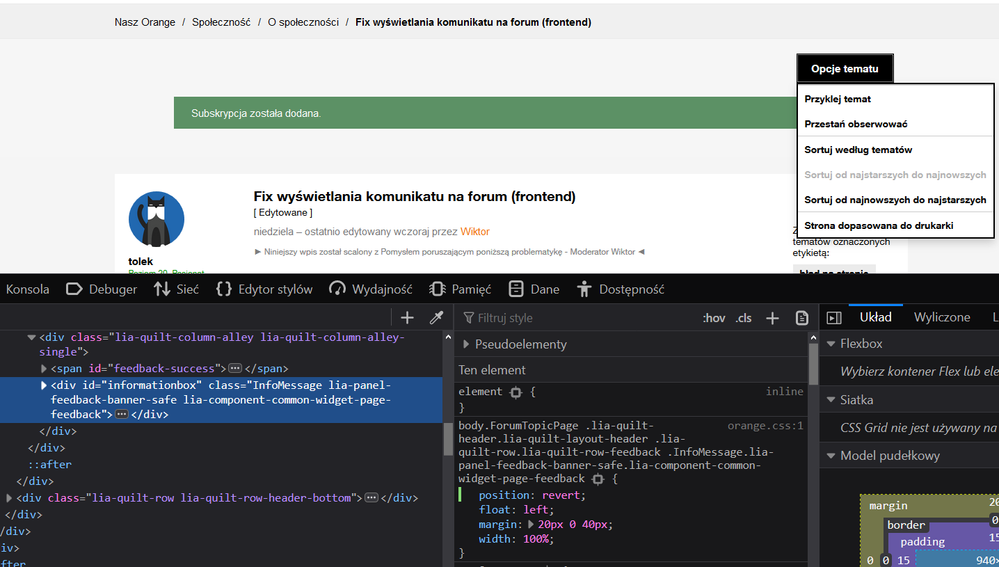The width and height of the screenshot is (999, 567).
Task: Click the 'Opcje tematu' button
Action: [x=844, y=69]
